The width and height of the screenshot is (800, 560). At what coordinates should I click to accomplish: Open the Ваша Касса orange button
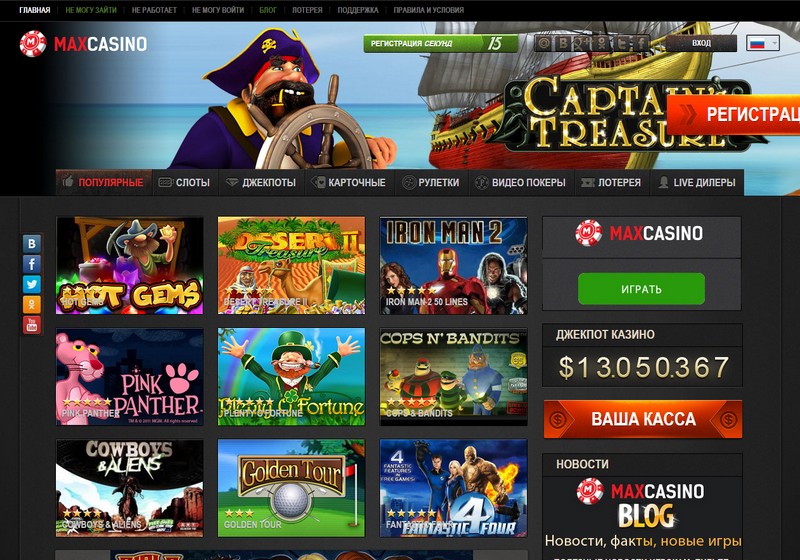(x=643, y=419)
